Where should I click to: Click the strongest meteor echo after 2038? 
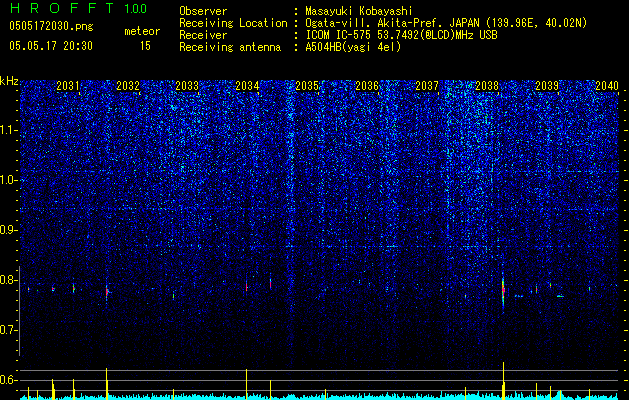[x=503, y=290]
